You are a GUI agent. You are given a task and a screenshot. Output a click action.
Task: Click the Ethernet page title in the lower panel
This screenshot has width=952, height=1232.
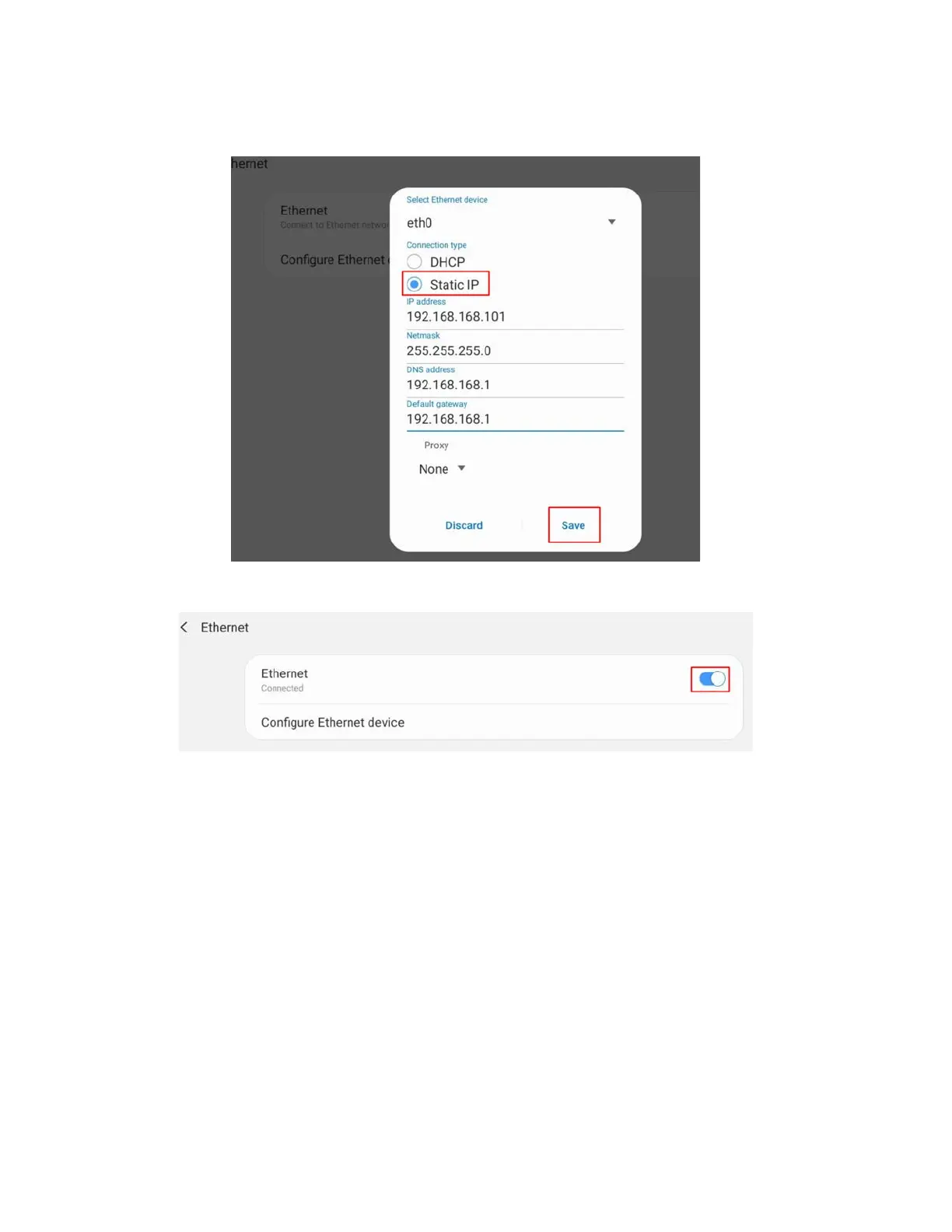point(225,628)
